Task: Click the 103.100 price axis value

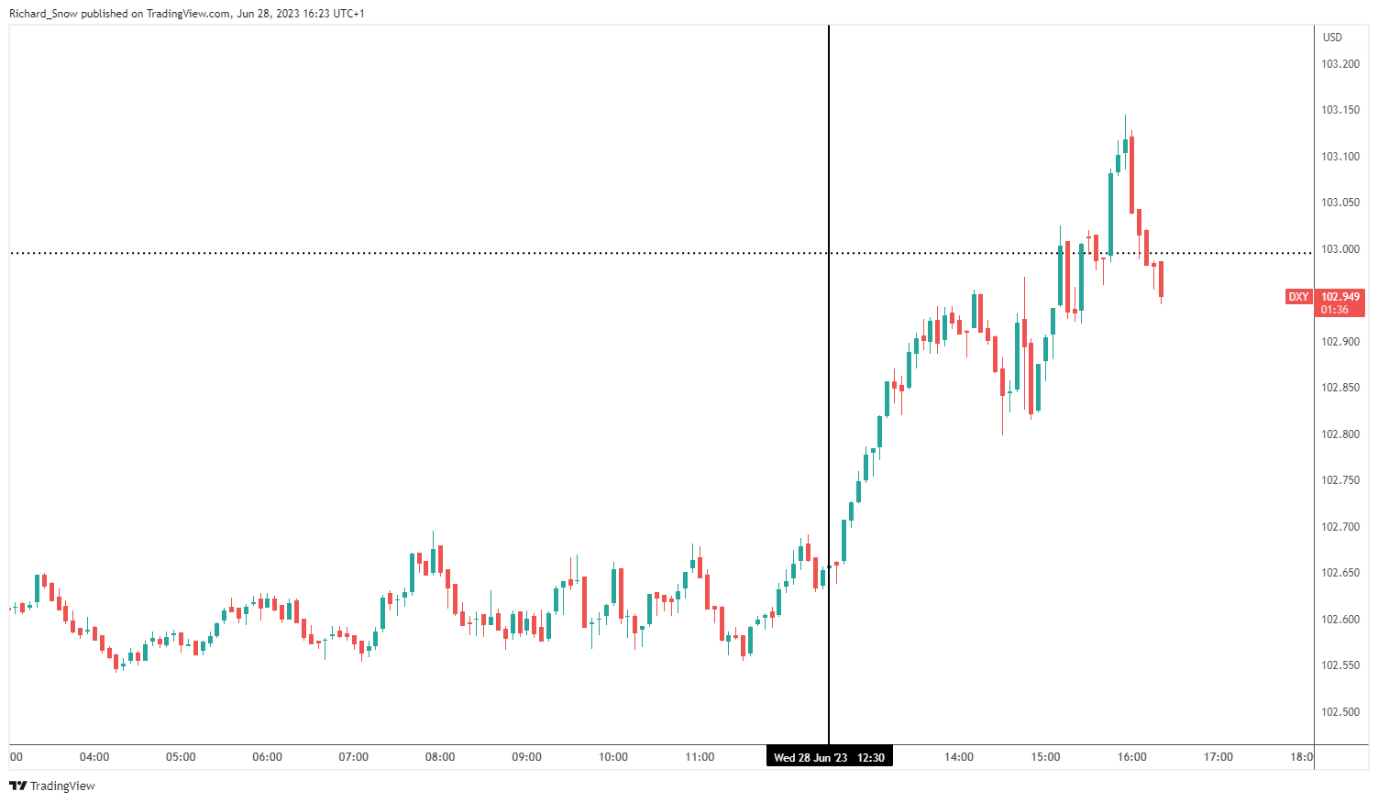Action: (x=1341, y=157)
